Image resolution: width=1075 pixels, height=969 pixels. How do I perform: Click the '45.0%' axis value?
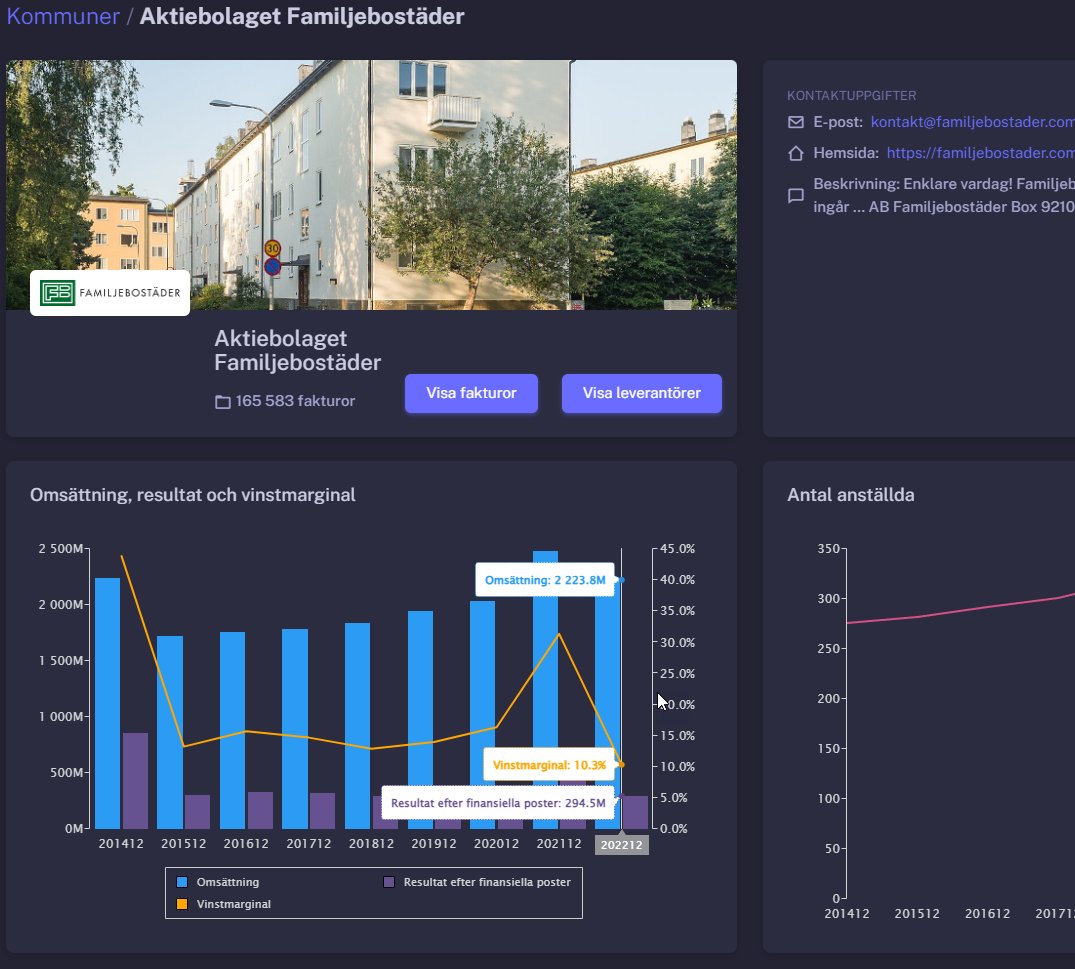677,549
